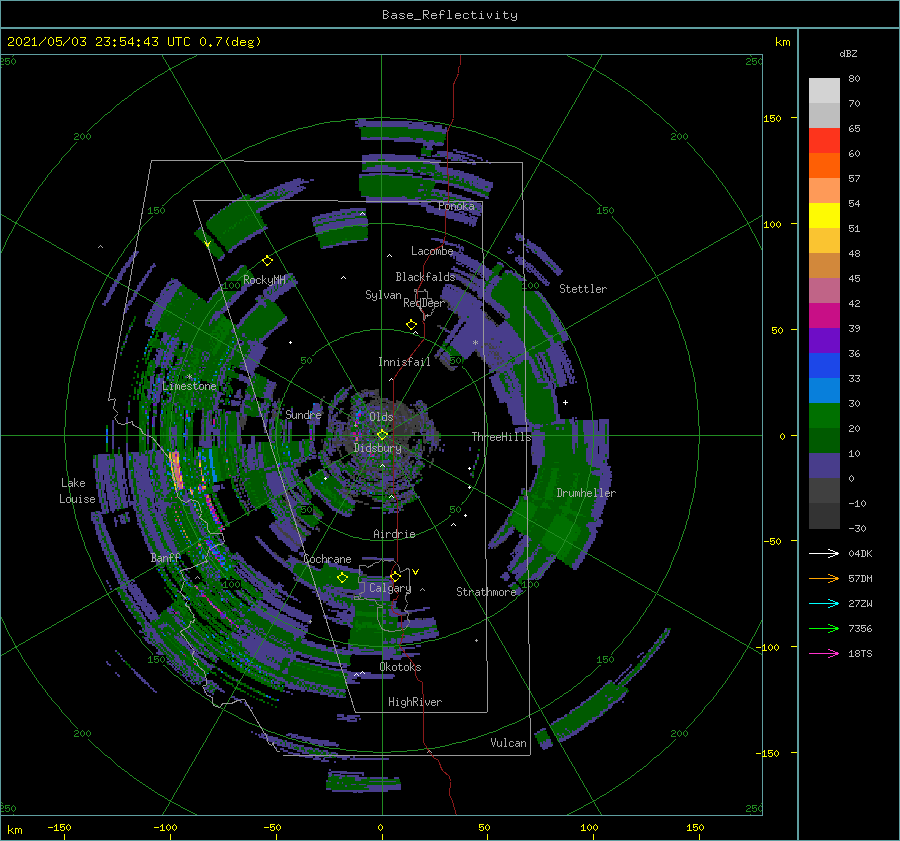Click the blue 36 dBZ color swatch
This screenshot has width=900, height=841.
(824, 366)
